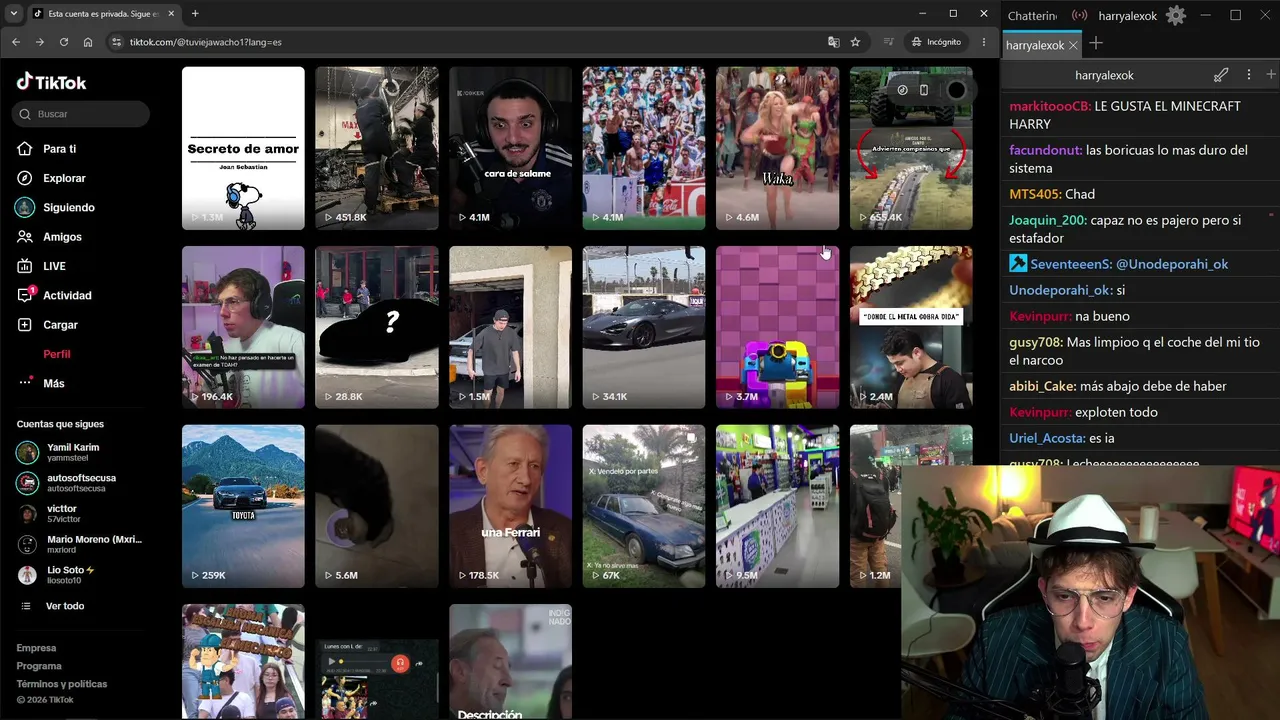
Task: Click the browser home button
Action: click(x=88, y=42)
